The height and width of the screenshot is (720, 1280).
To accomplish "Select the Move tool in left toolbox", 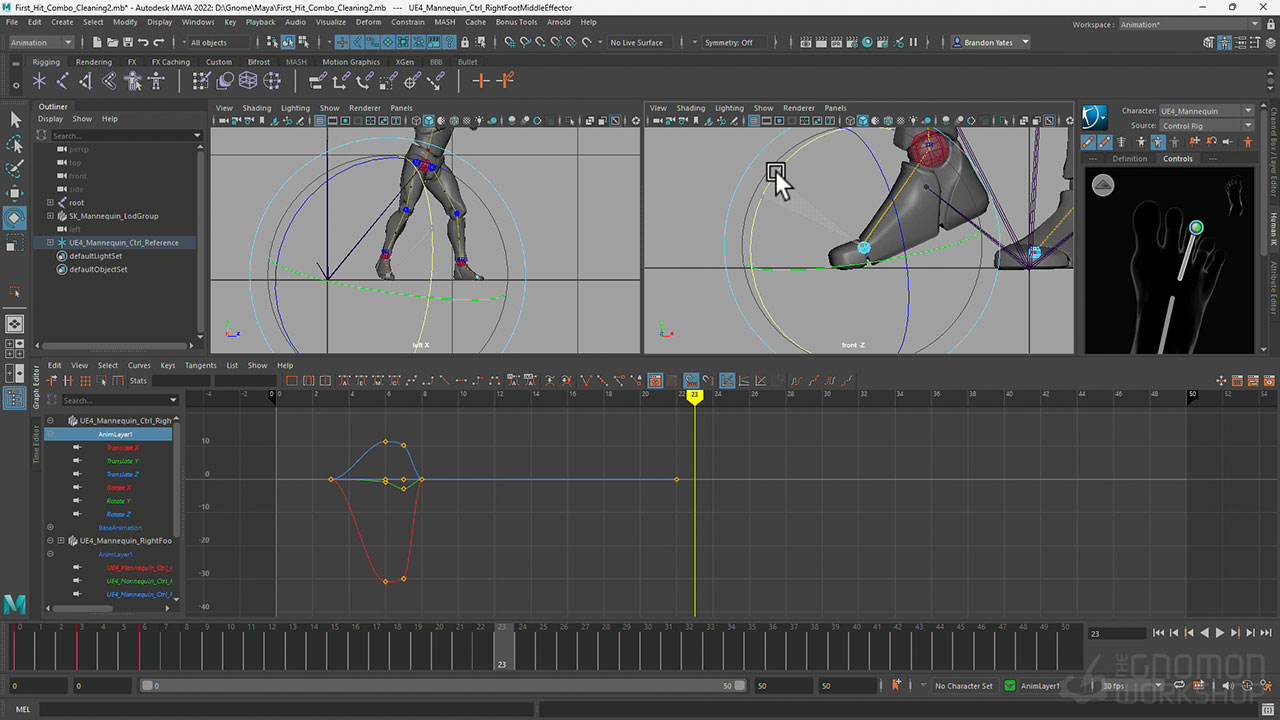I will [x=14, y=193].
